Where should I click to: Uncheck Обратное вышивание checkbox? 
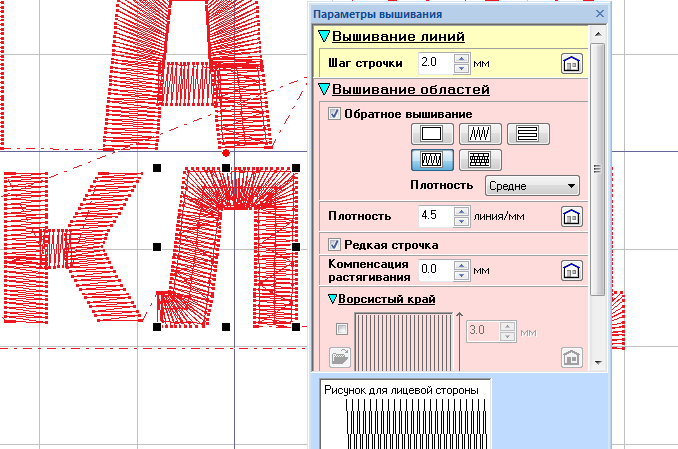point(335,114)
